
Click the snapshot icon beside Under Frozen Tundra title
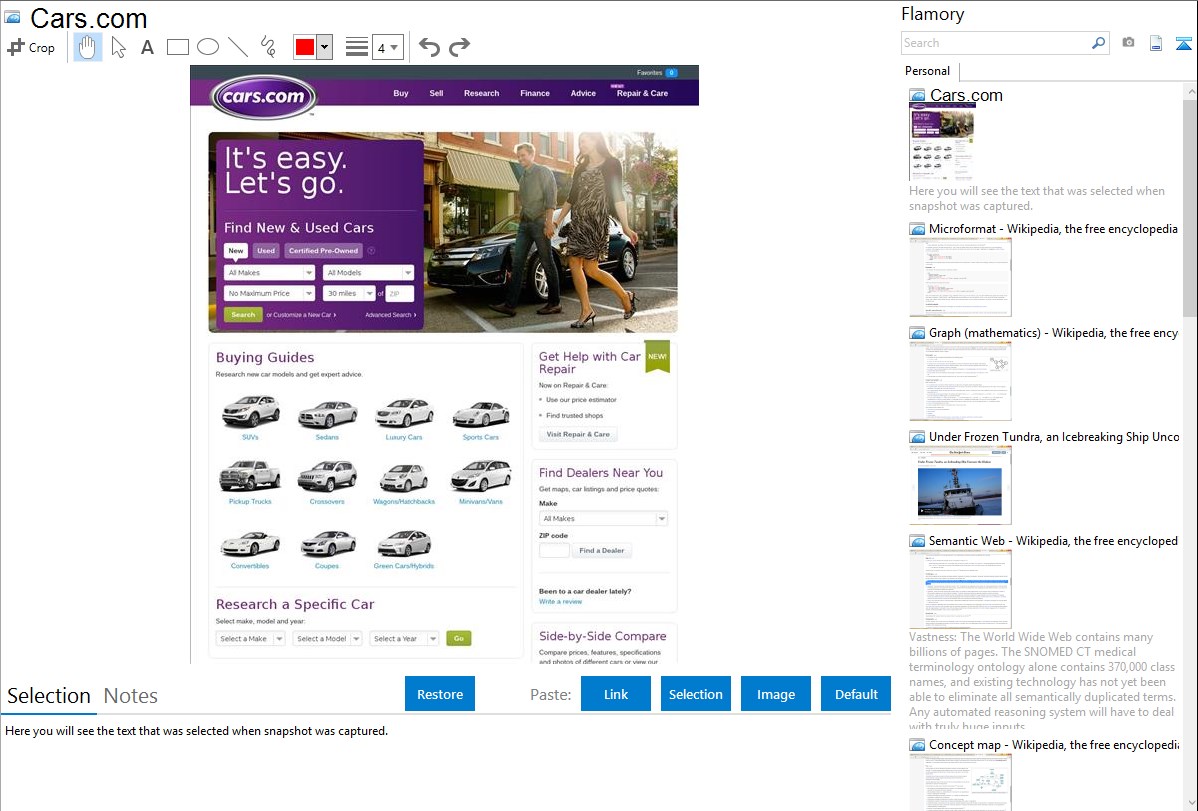[917, 437]
